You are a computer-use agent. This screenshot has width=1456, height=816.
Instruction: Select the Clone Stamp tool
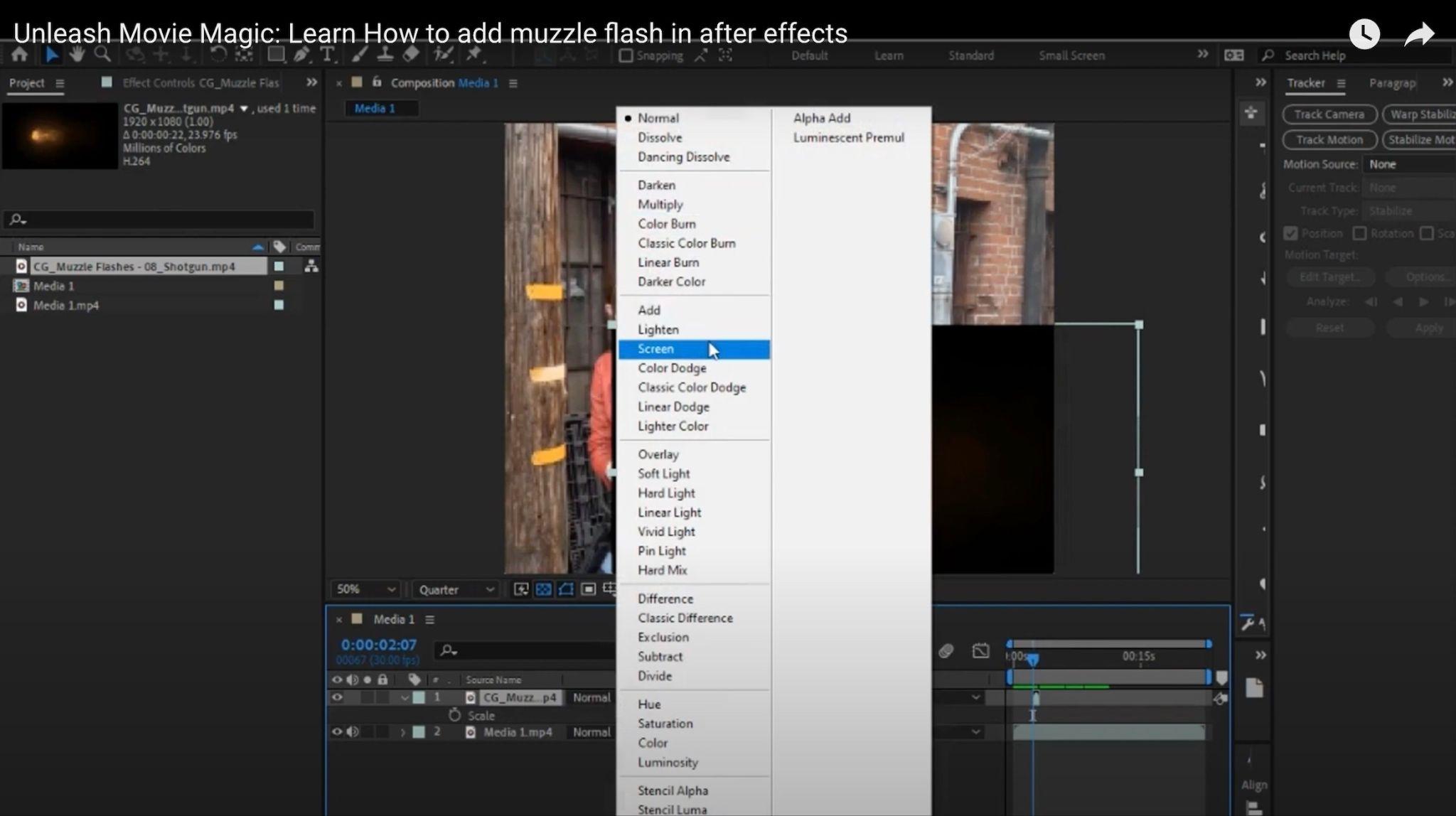pos(385,55)
